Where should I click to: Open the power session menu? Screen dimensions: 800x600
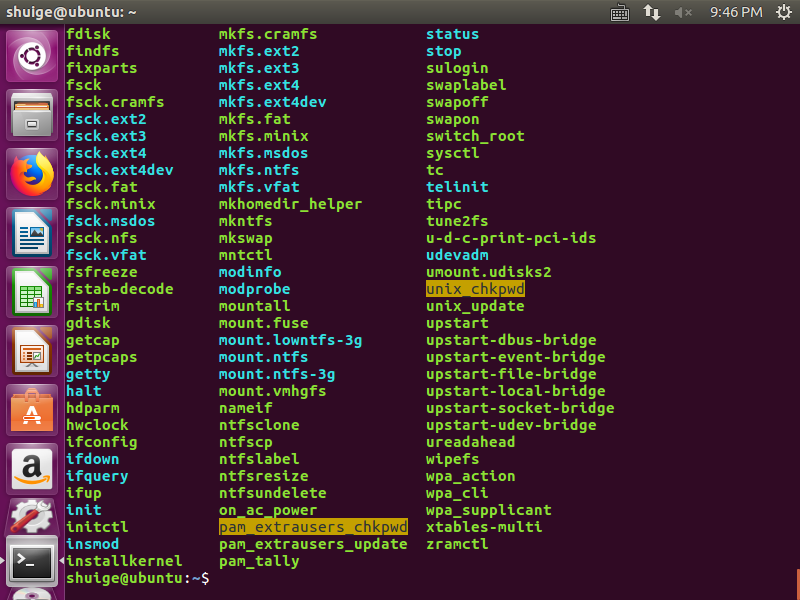pyautogui.click(x=784, y=12)
